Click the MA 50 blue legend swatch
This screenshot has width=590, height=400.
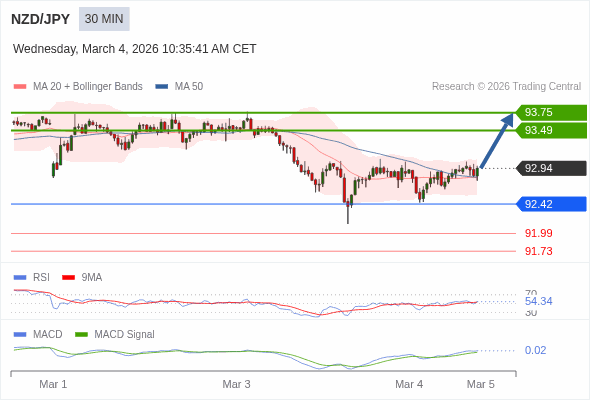[x=162, y=87]
